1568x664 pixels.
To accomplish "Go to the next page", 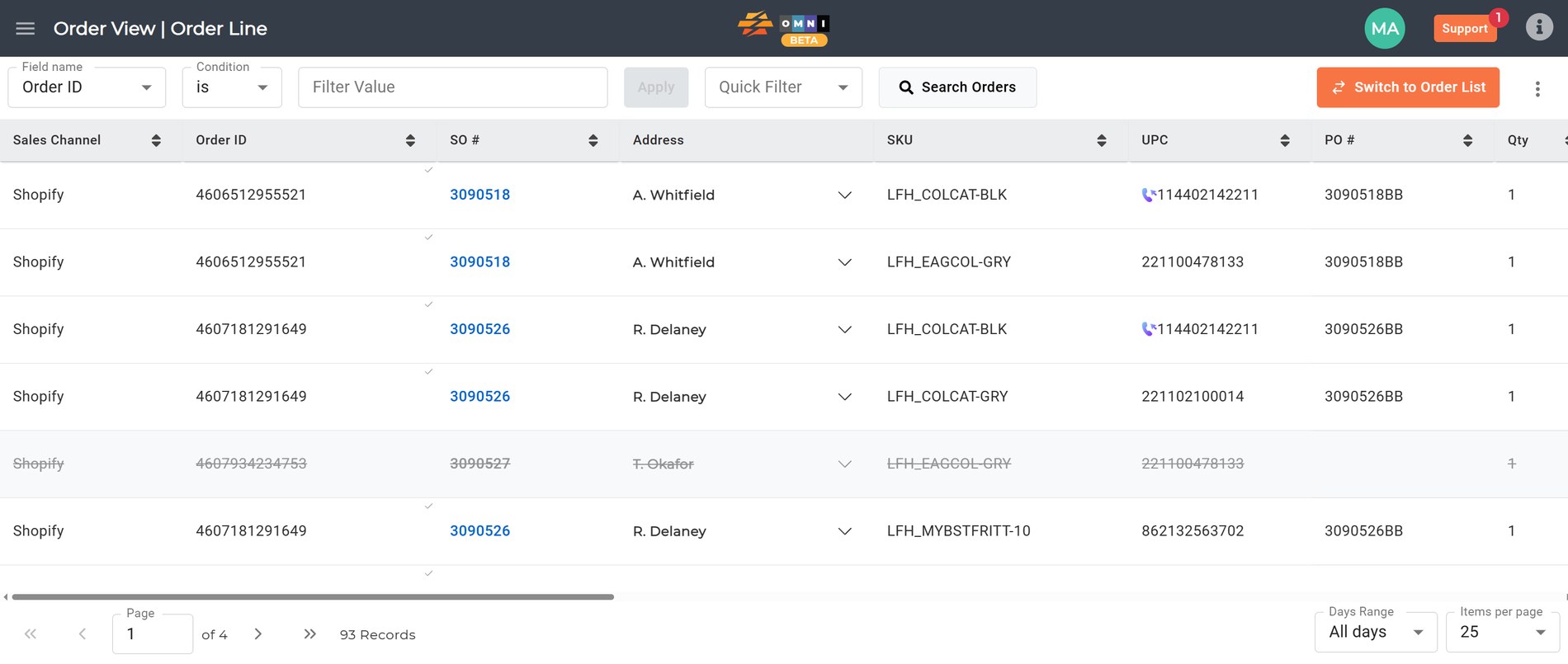I will click(258, 634).
